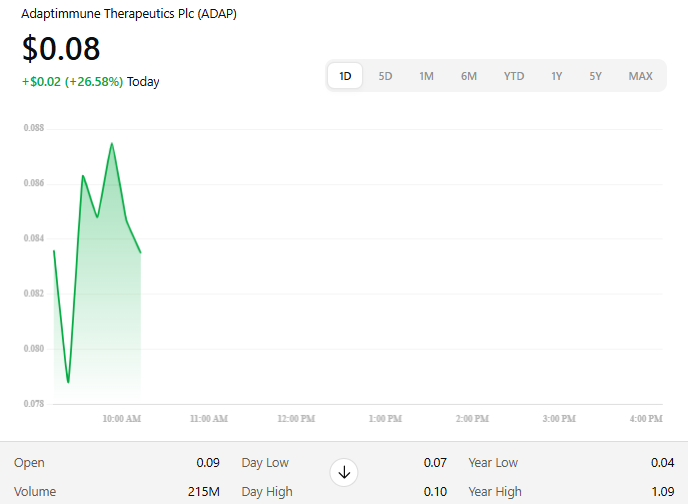The image size is (688, 504).
Task: Select the MAX range tab
Action: point(640,76)
